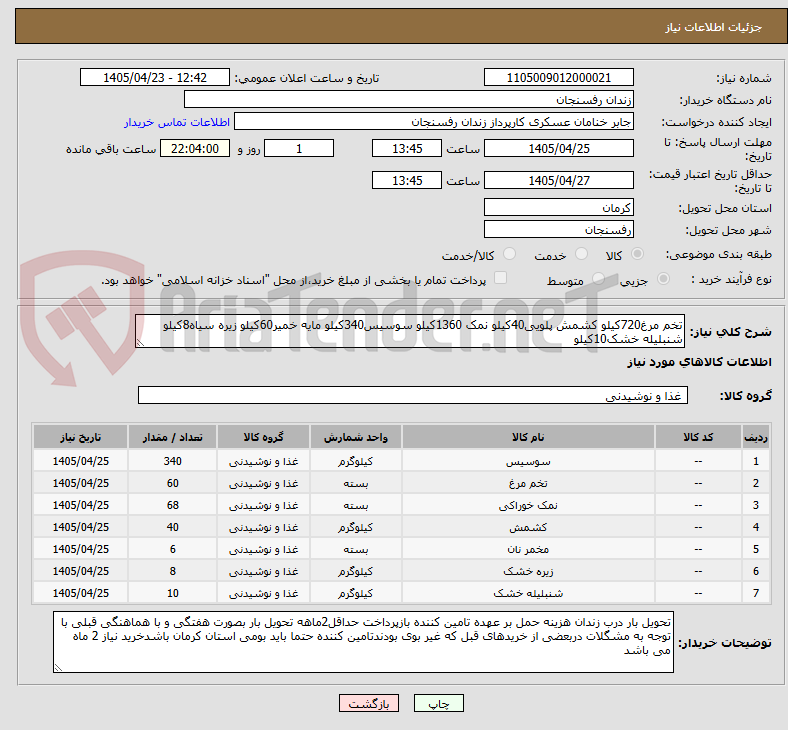
Task: Click the request creator field
Action: coord(434,122)
